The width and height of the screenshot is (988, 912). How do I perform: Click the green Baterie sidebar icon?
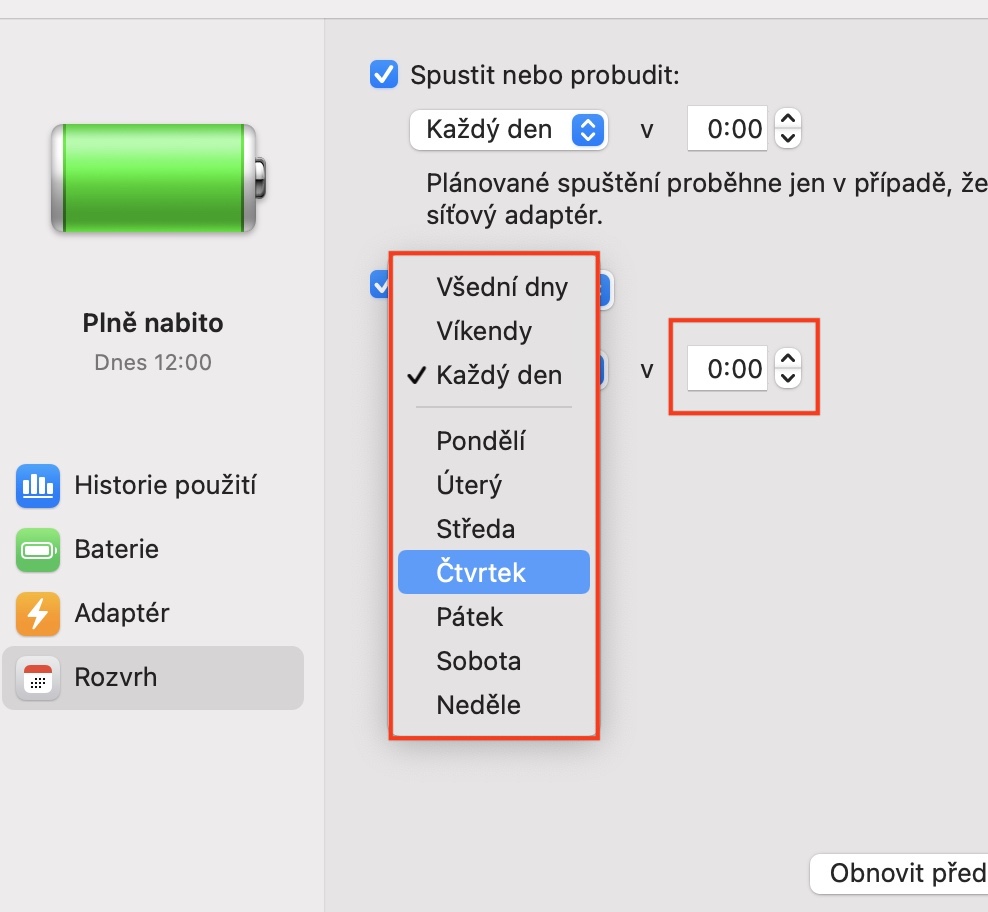click(x=38, y=550)
